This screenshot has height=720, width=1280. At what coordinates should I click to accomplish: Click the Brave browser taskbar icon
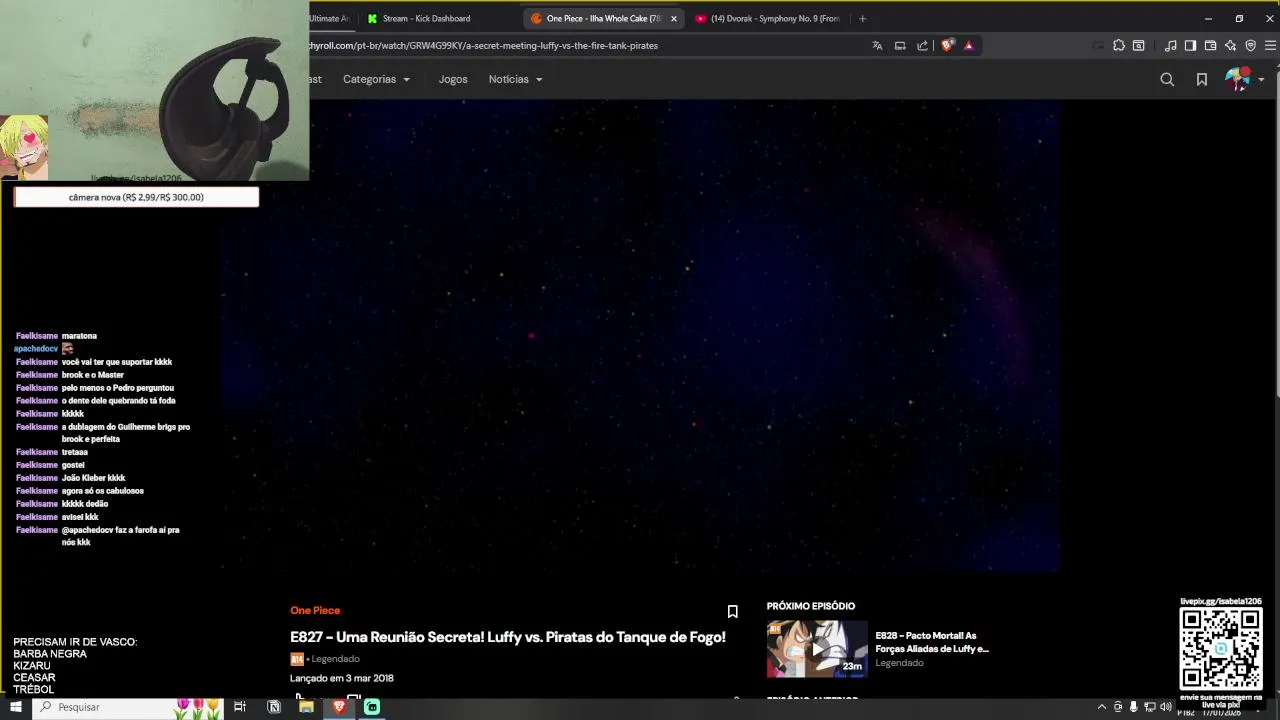click(x=339, y=707)
